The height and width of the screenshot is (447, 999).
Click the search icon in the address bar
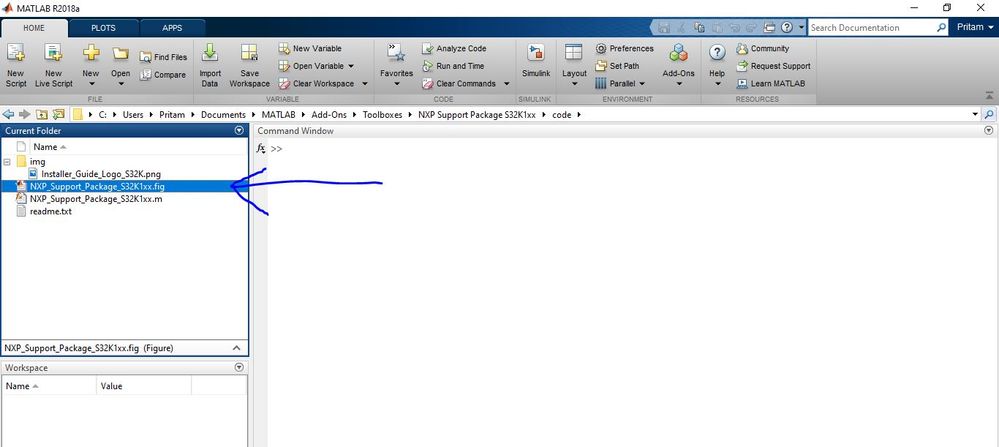pos(989,115)
